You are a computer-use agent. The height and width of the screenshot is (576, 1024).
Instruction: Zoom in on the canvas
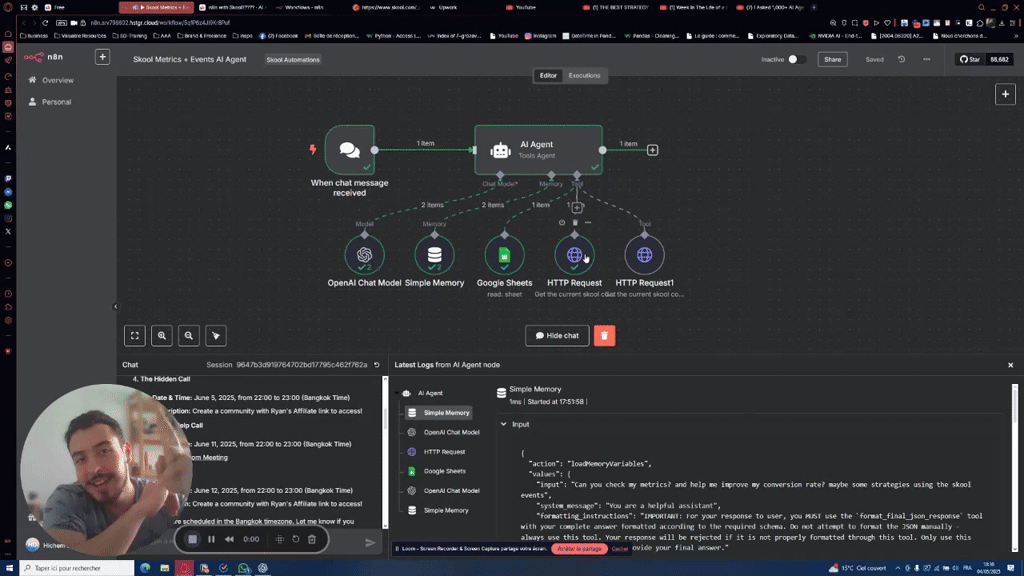click(161, 336)
